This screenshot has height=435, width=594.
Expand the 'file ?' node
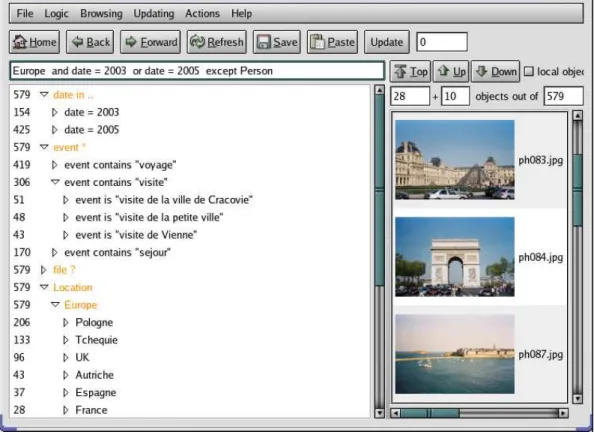pyautogui.click(x=44, y=270)
